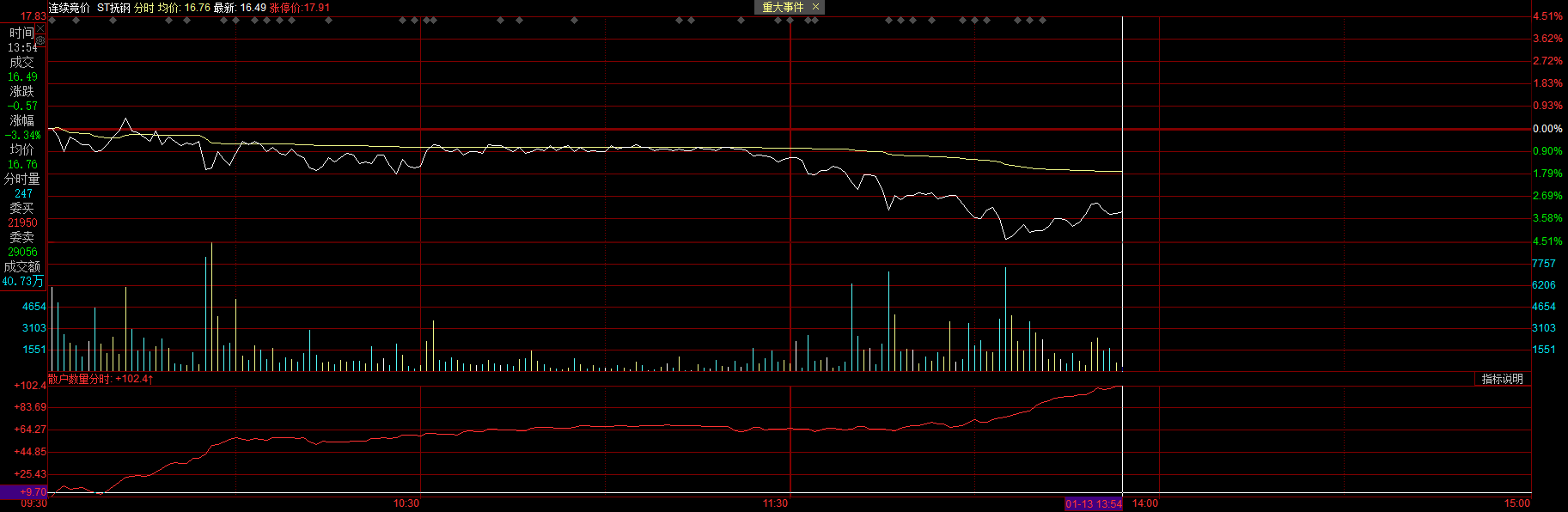Click the leftmost diamond event marker
Viewport: 1568px width, 512px height.
tap(52, 20)
